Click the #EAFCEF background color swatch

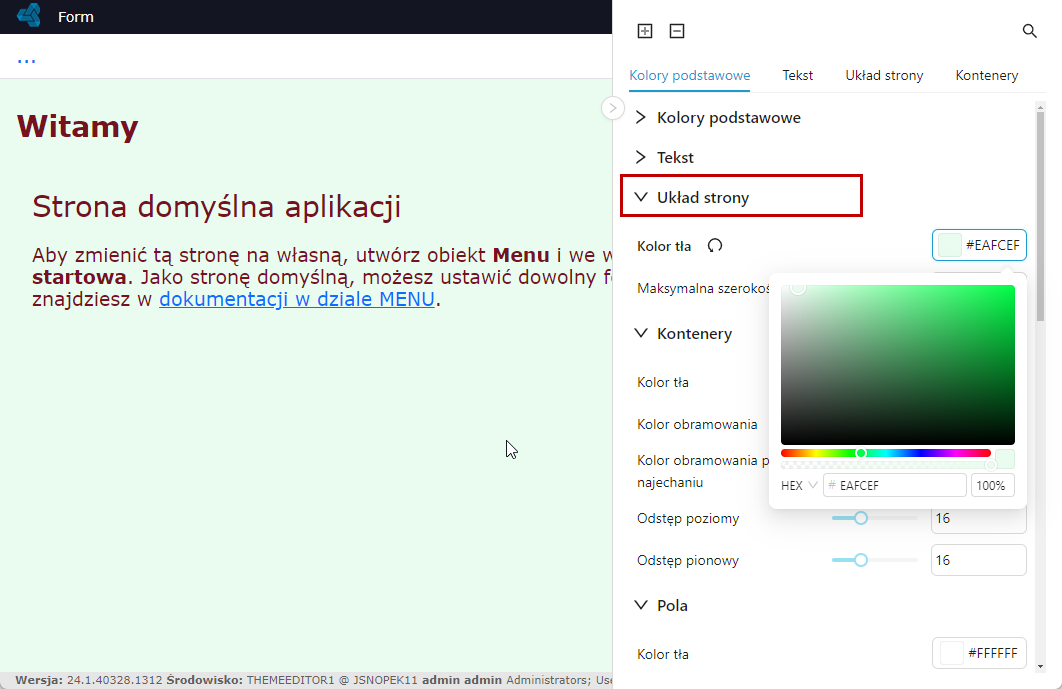click(x=979, y=245)
